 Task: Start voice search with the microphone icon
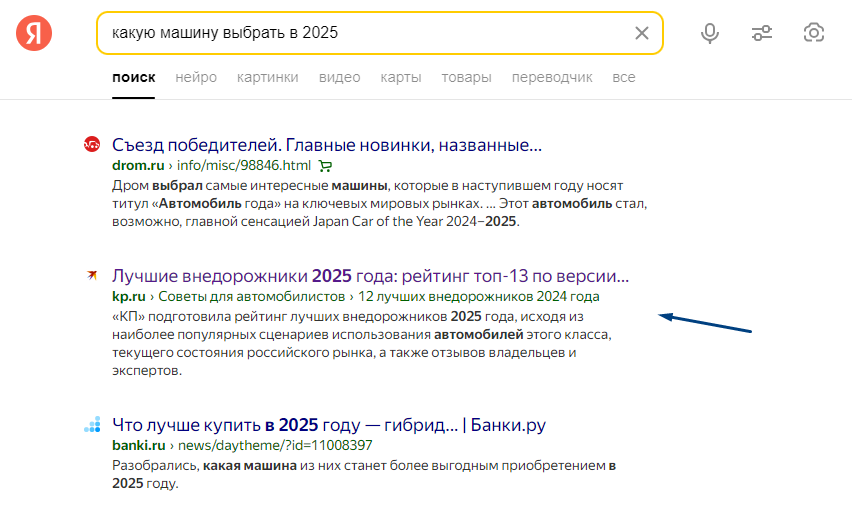click(x=710, y=33)
